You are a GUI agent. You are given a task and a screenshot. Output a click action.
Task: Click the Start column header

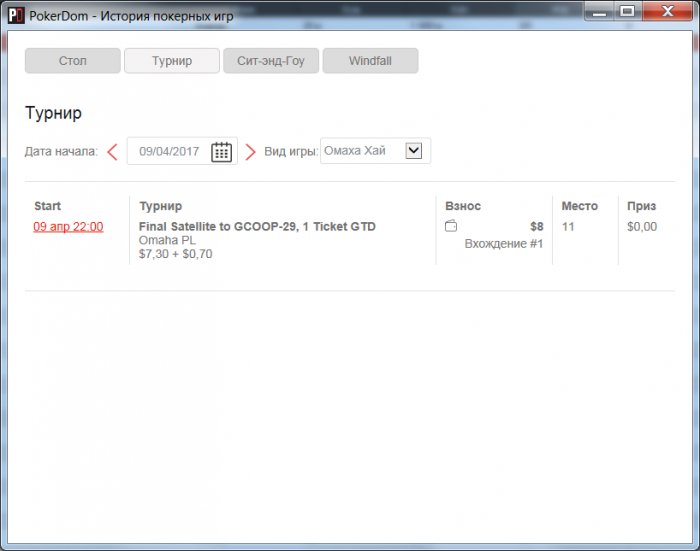pyautogui.click(x=47, y=206)
